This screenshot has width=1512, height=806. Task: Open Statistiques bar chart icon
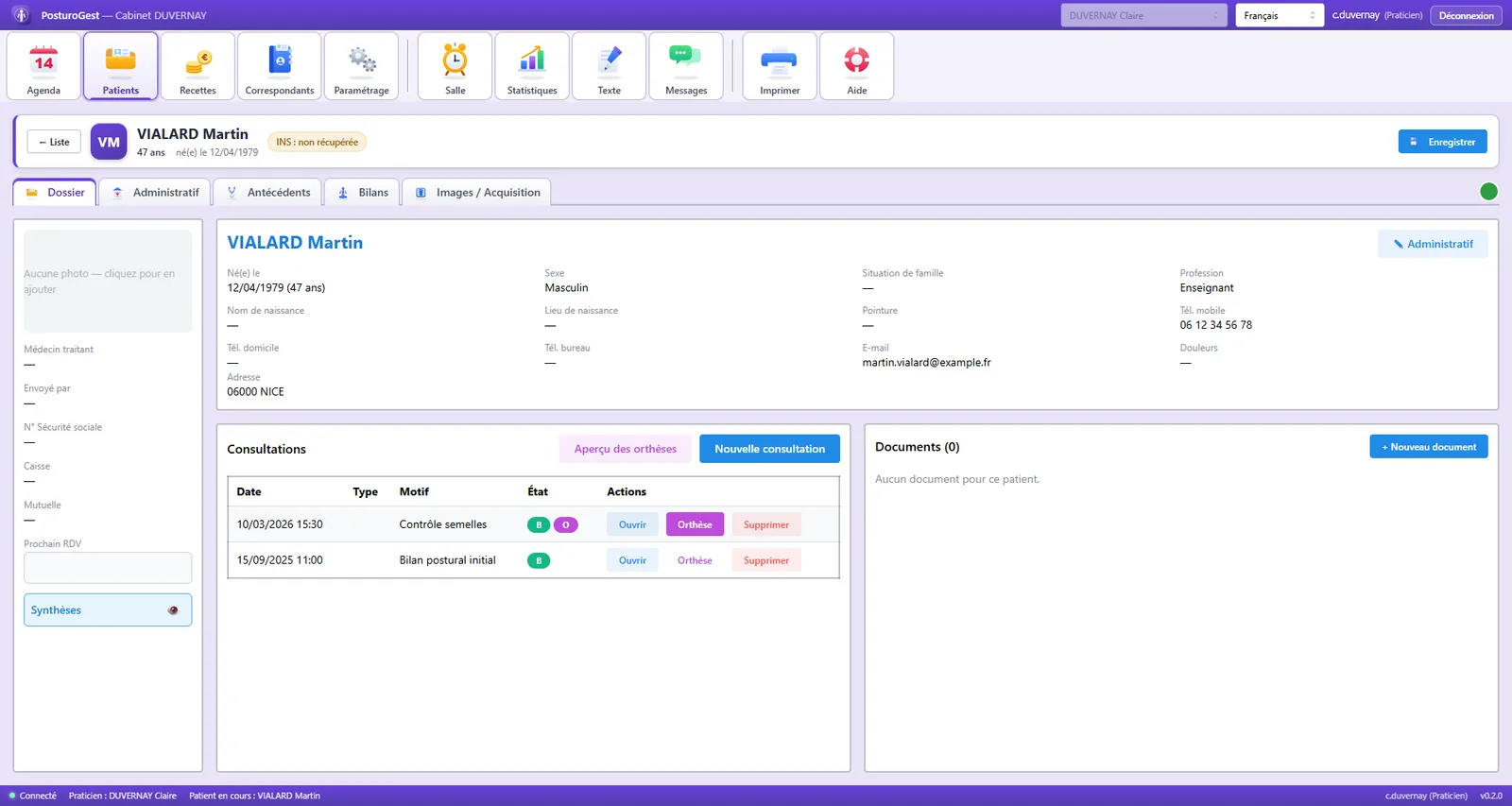coord(532,66)
